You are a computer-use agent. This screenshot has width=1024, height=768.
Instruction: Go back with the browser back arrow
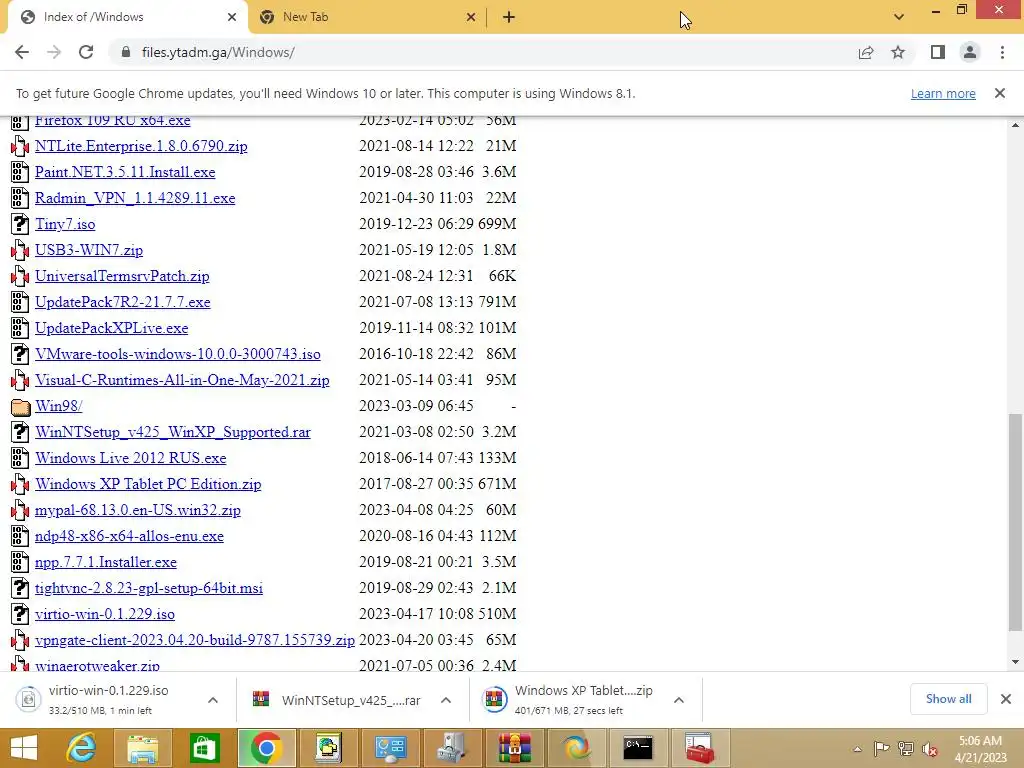click(22, 52)
